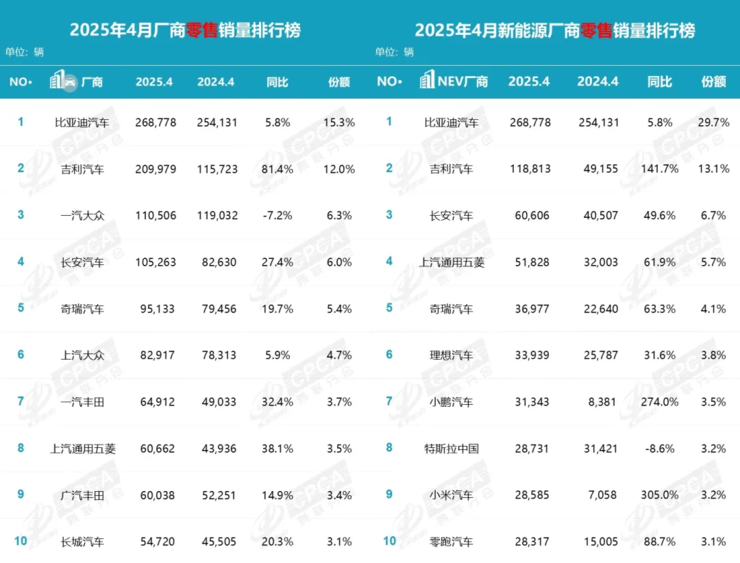This screenshot has width=740, height=563.
Task: Select 理想汽车 manufacturer name
Action: coord(451,355)
